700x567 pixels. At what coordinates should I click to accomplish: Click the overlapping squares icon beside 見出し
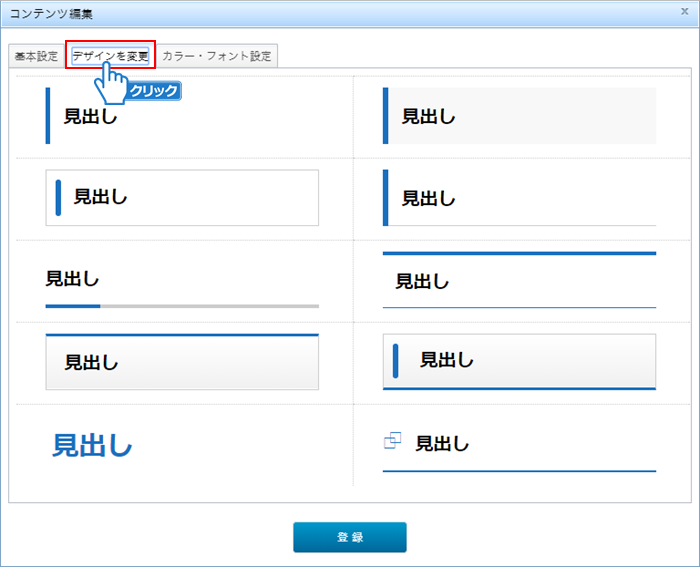point(393,440)
